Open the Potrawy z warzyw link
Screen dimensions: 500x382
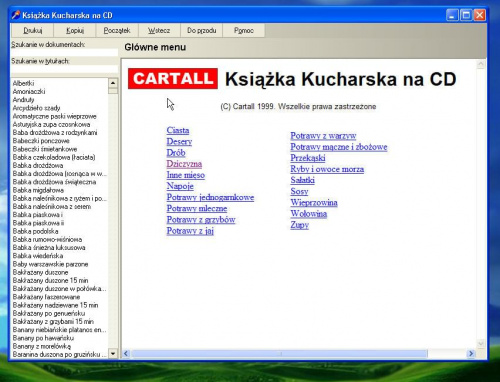323,136
